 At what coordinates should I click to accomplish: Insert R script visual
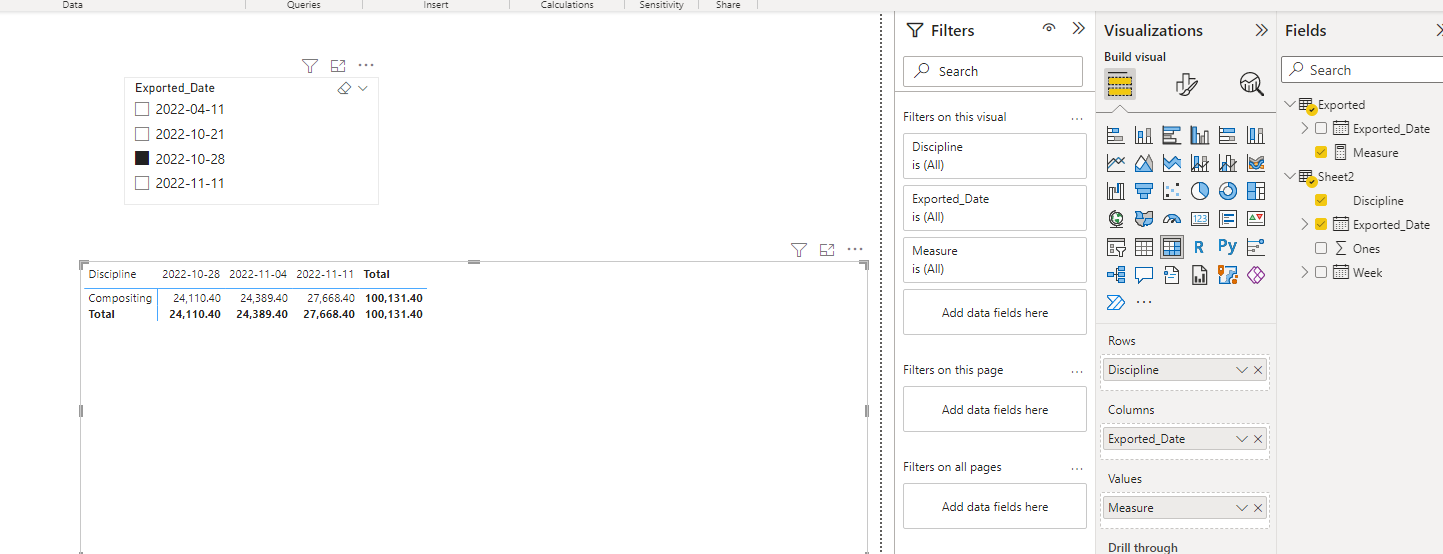point(1200,247)
